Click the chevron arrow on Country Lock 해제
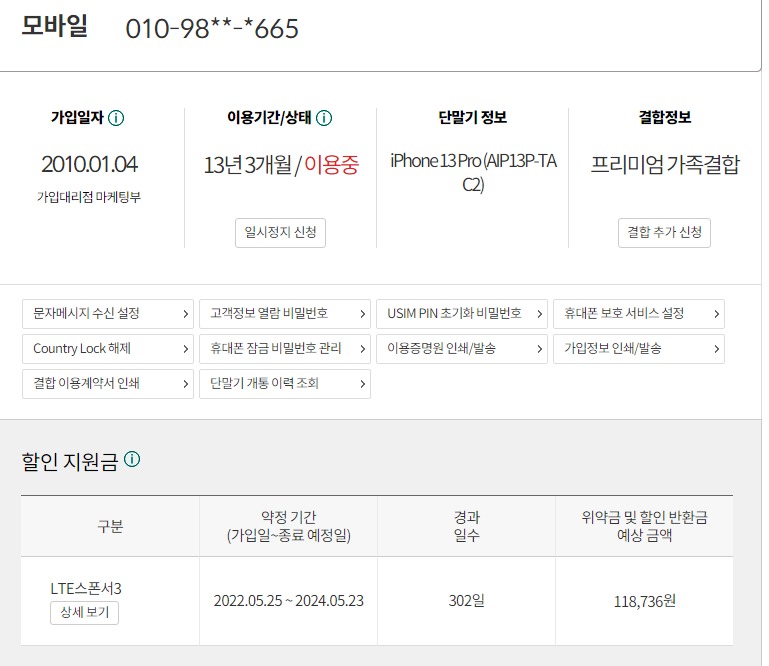769x666 pixels. [x=185, y=349]
